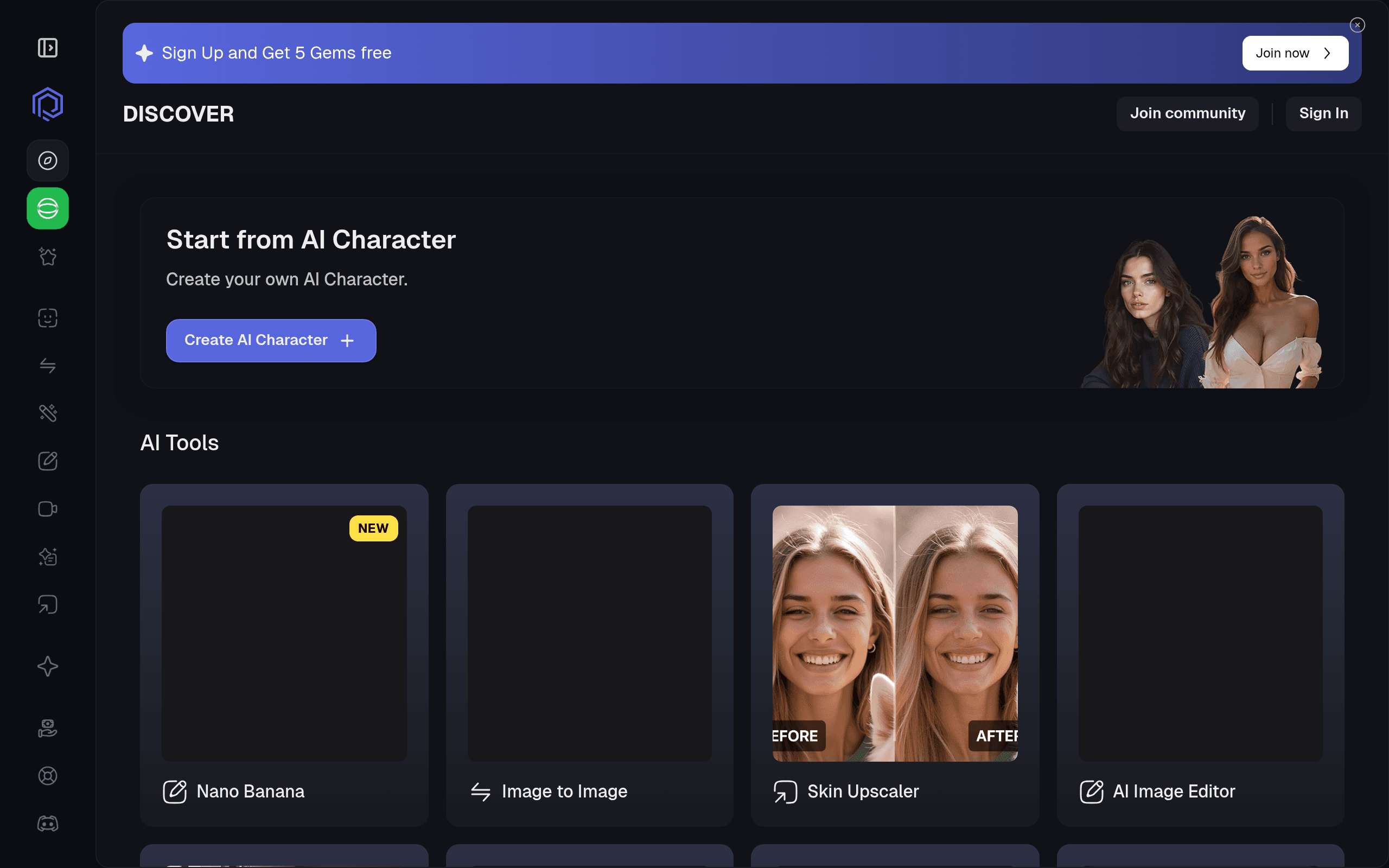Open the green globe sidebar icon
1389x868 pixels.
pos(48,208)
